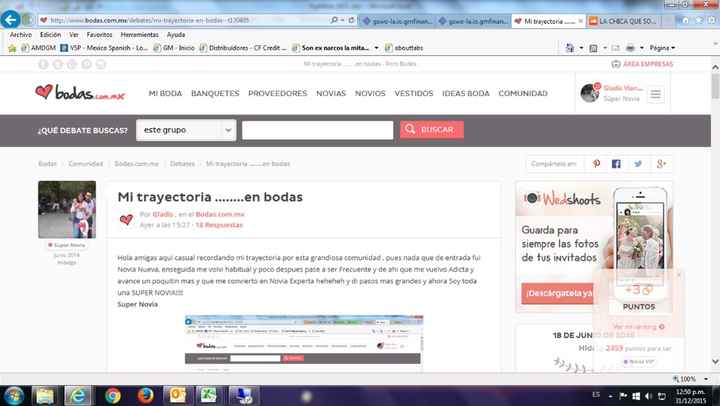Click the favorites star in bookmarks bar
Screen dimensions: 720x406
point(12,48)
